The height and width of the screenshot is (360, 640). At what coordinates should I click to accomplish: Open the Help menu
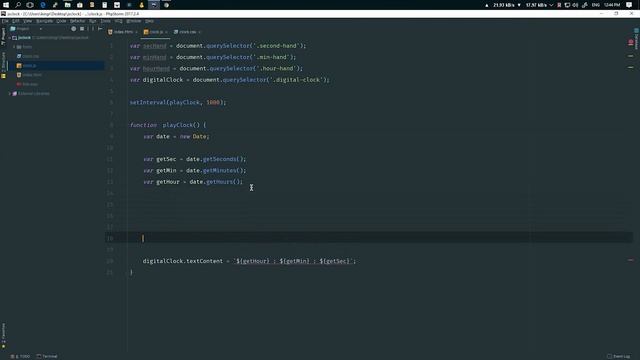click(149, 21)
